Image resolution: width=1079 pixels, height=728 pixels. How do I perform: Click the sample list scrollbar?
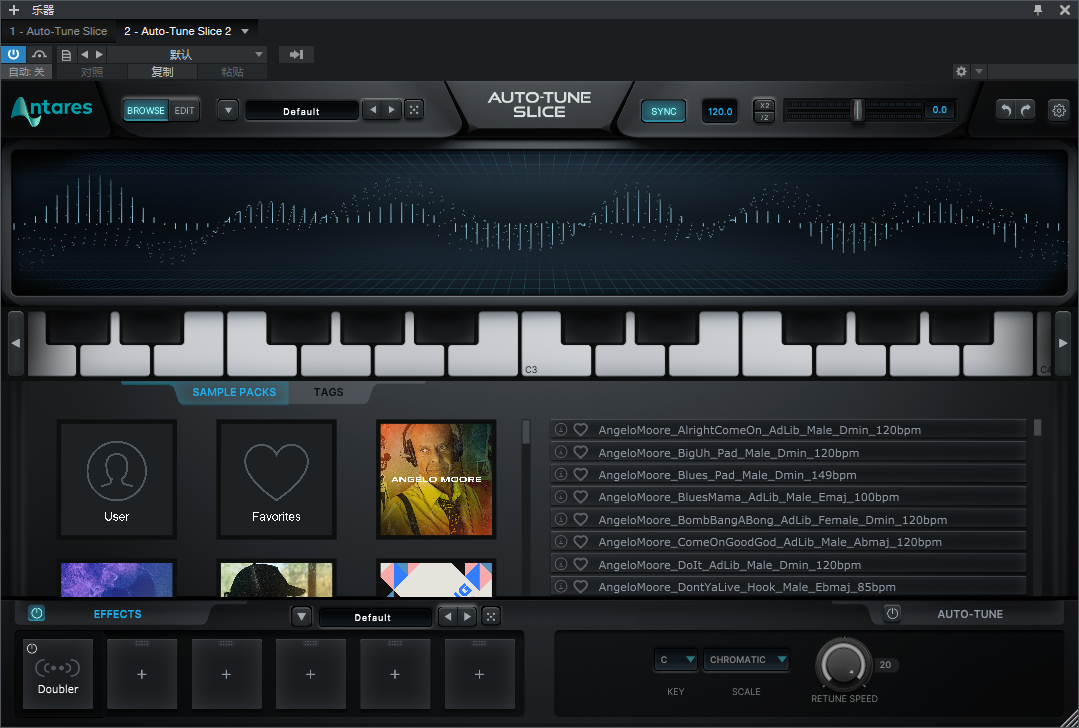click(x=1037, y=427)
